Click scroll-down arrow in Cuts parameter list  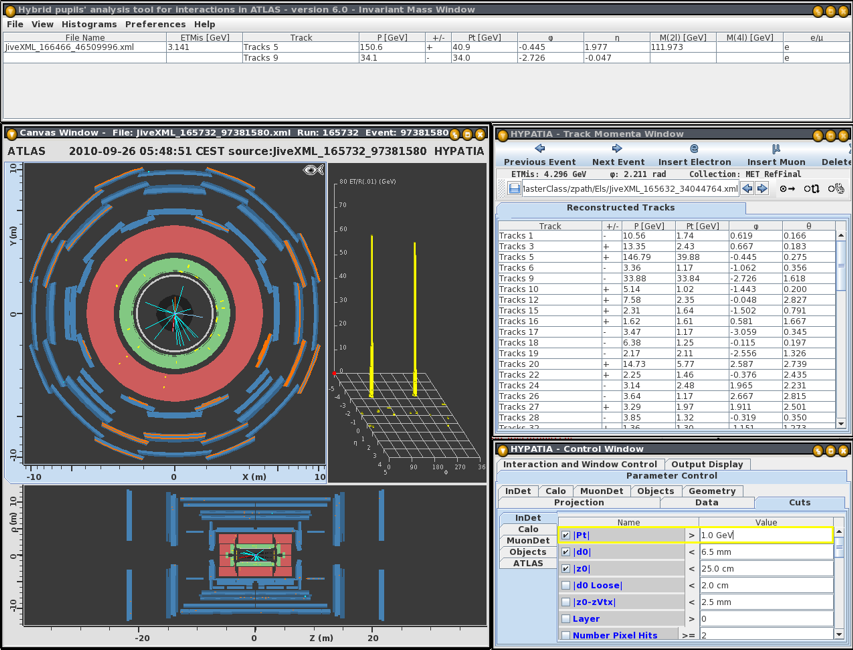pyautogui.click(x=838, y=633)
